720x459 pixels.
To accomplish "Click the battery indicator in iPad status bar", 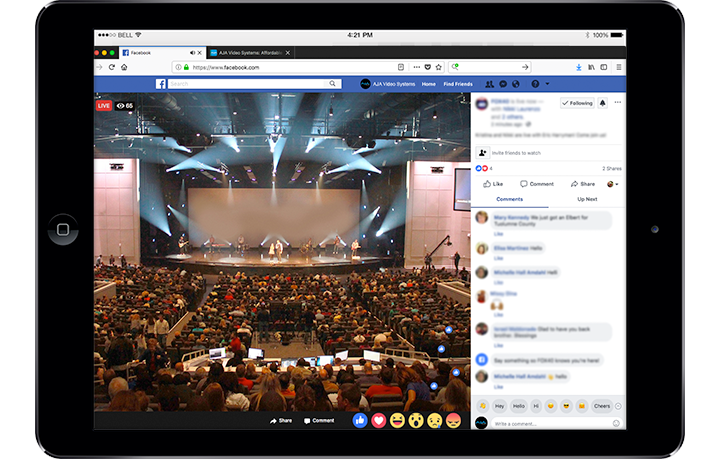I will [617, 35].
